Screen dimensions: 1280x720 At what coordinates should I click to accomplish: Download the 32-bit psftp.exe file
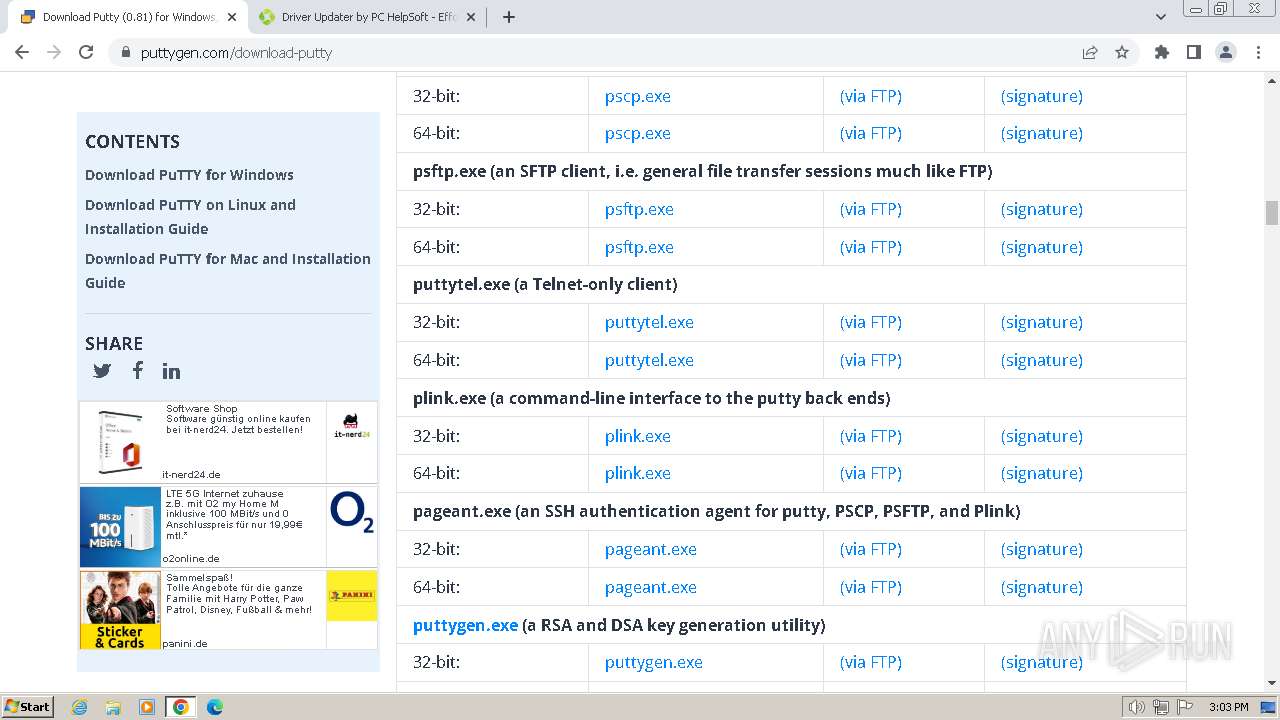(x=639, y=209)
